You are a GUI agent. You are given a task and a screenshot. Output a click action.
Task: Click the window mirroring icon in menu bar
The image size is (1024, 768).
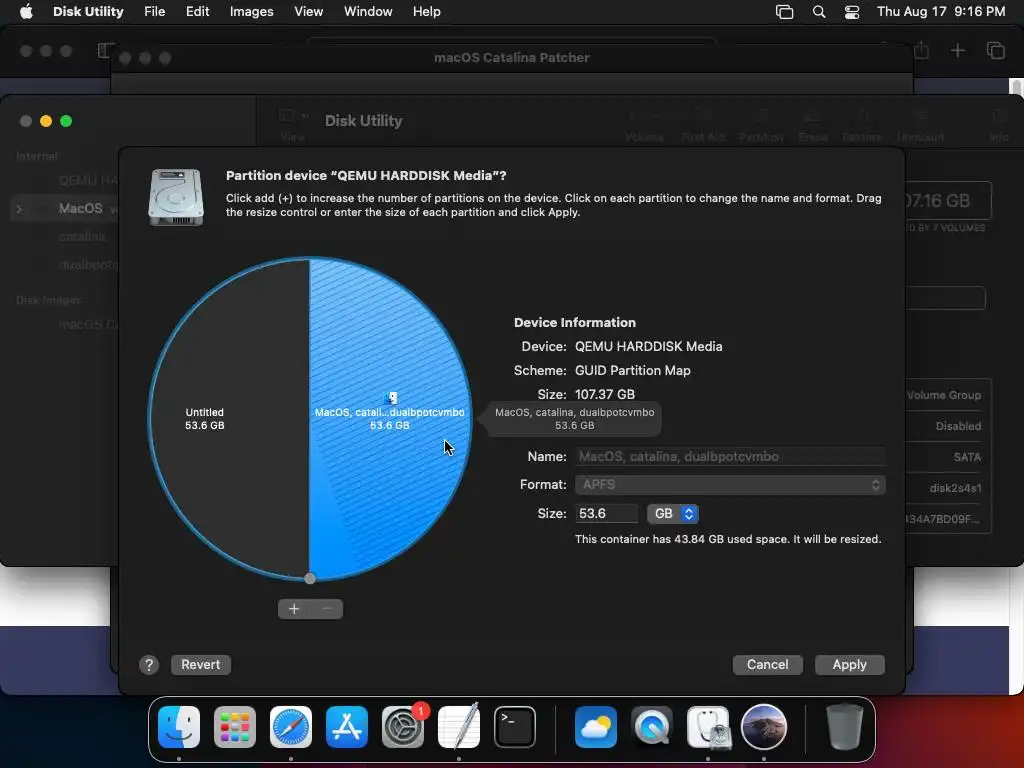coord(784,12)
